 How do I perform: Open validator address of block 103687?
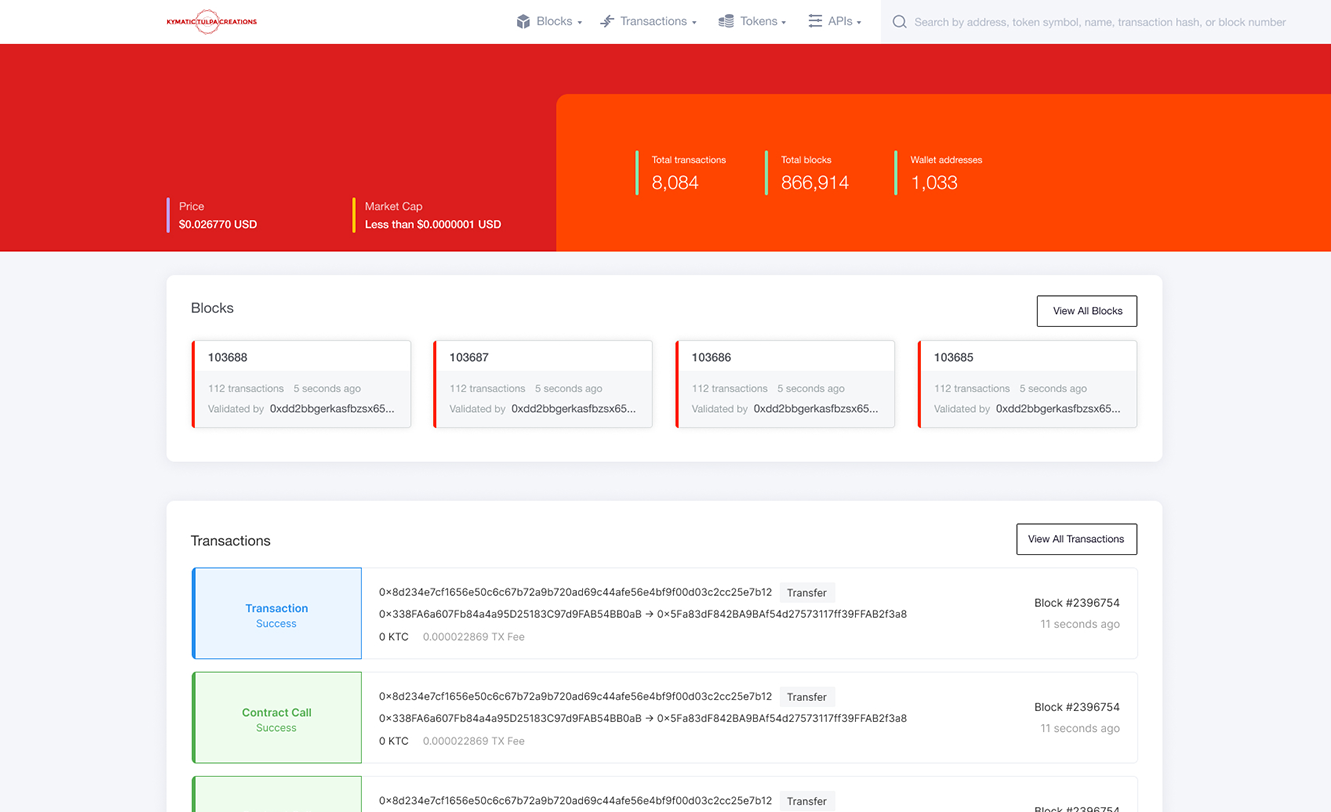pyautogui.click(x=573, y=409)
